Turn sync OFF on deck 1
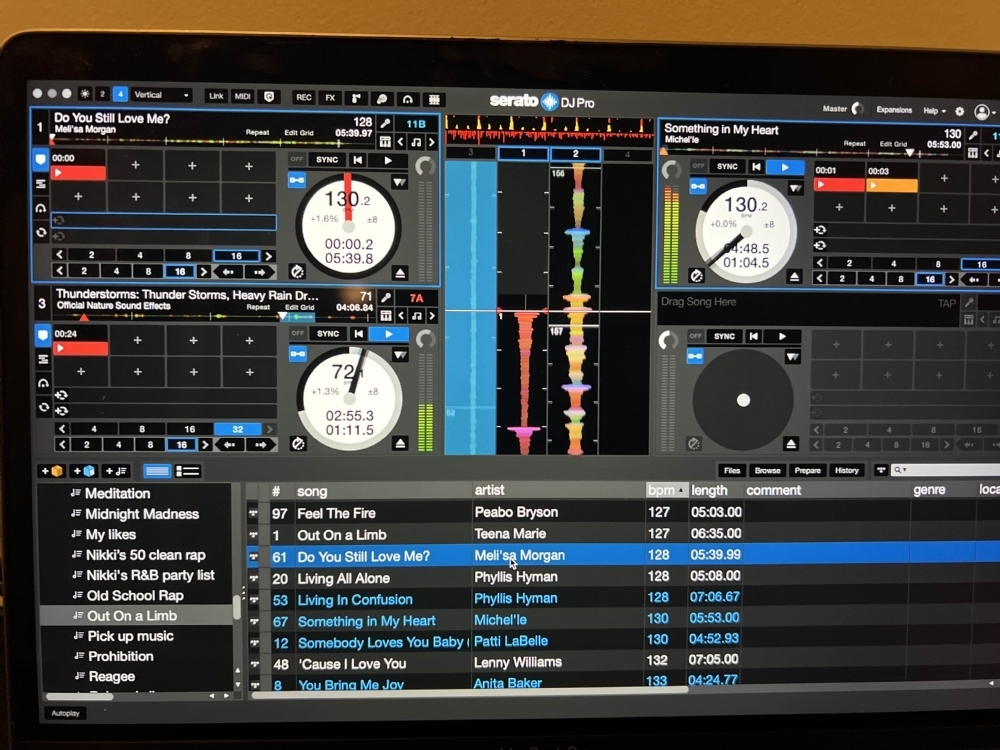 [297, 159]
